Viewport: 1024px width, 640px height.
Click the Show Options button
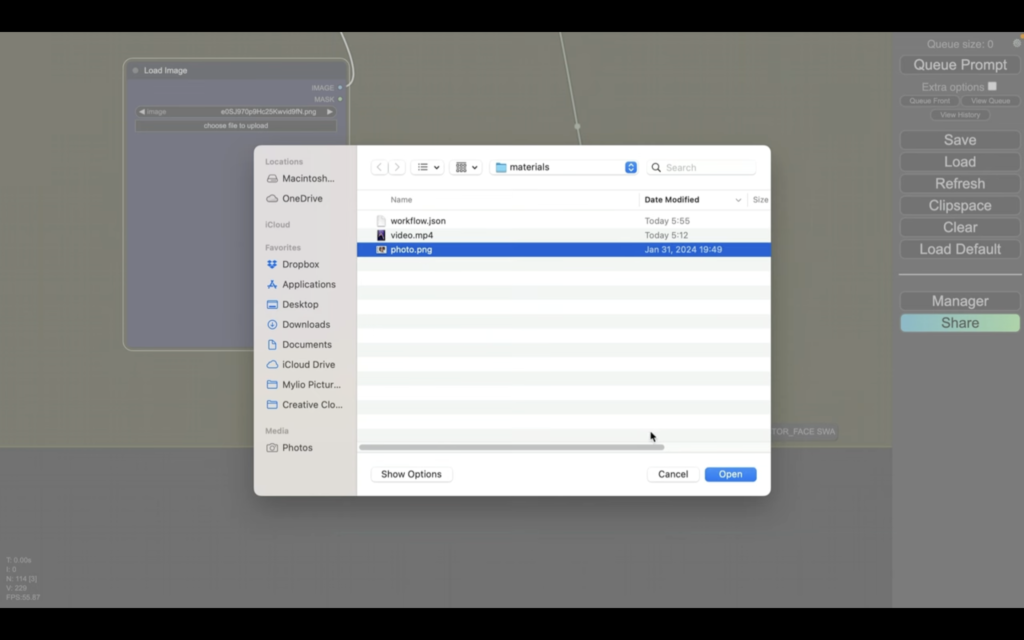pos(411,474)
